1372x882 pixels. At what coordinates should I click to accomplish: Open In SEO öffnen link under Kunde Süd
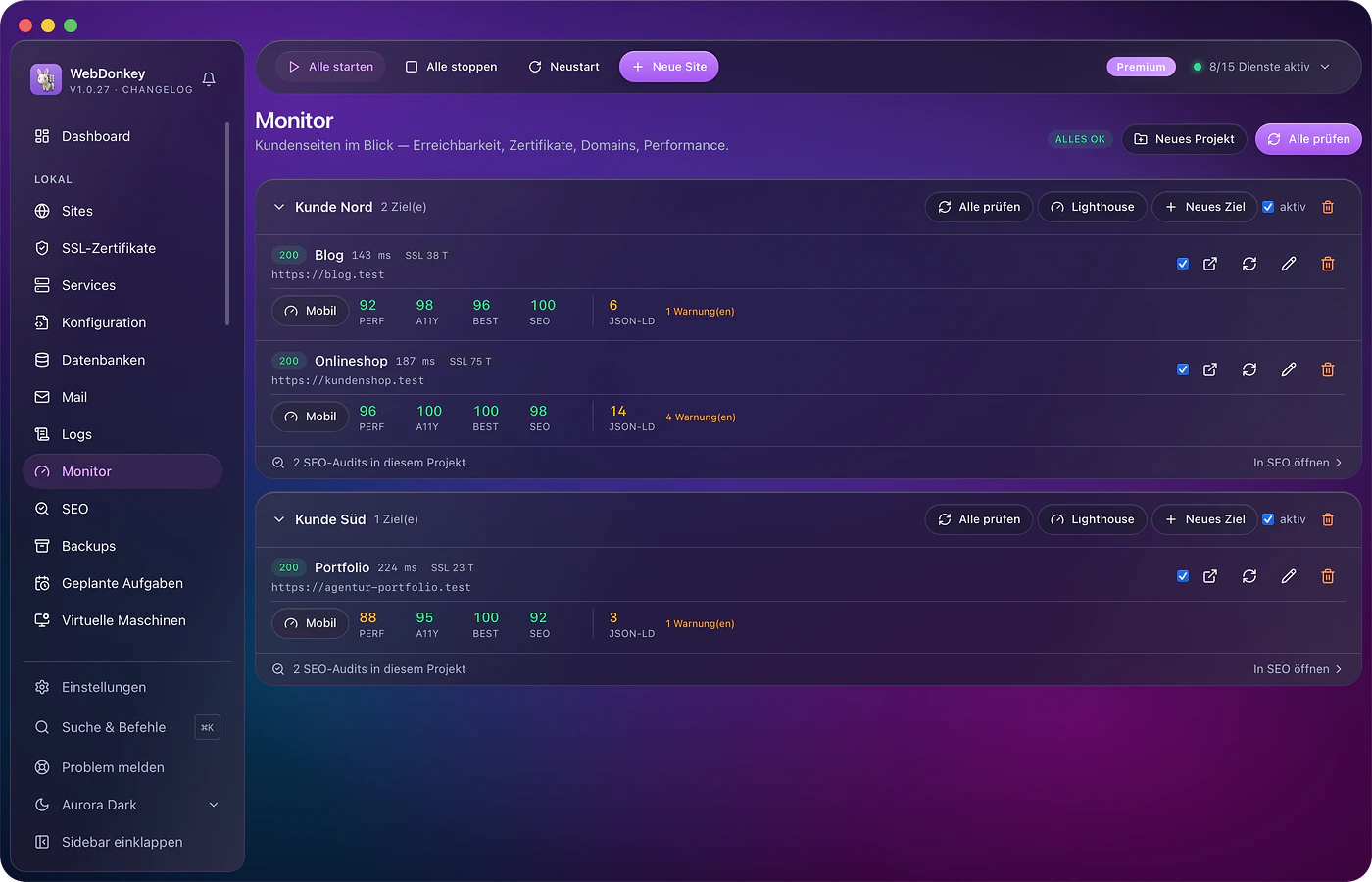point(1298,669)
